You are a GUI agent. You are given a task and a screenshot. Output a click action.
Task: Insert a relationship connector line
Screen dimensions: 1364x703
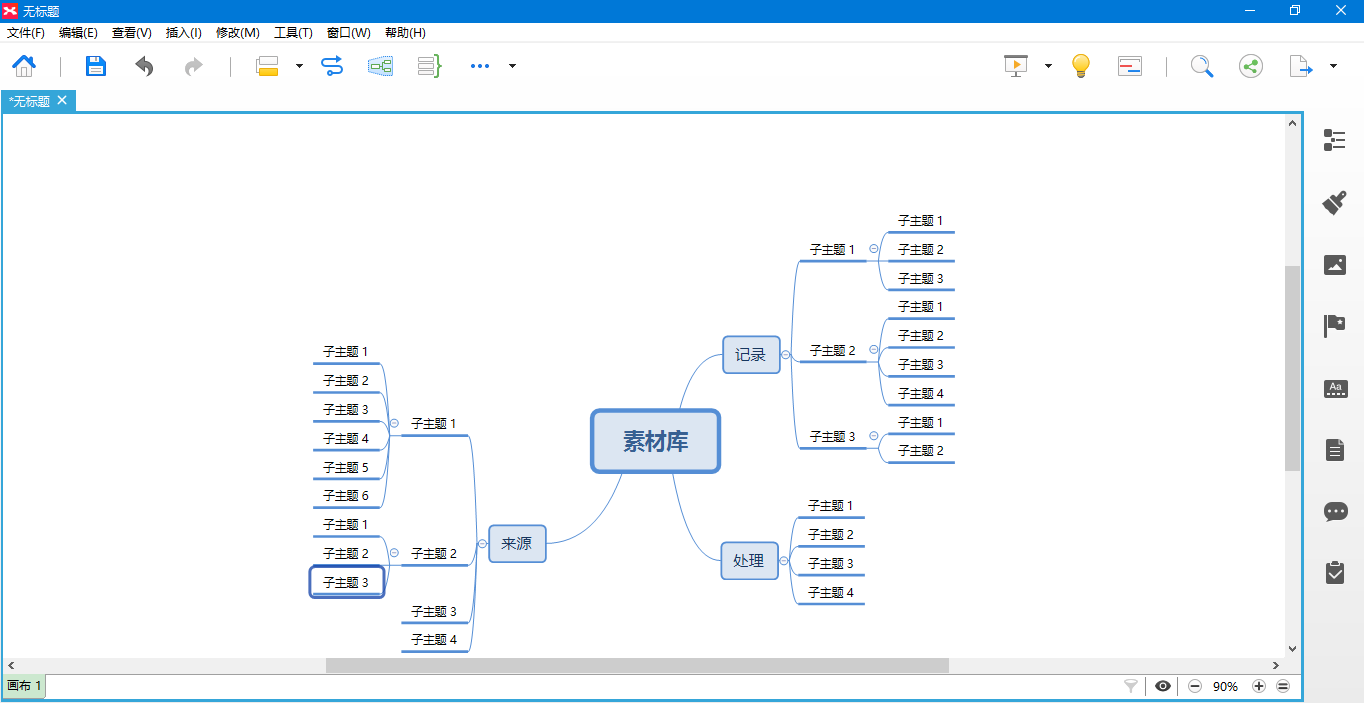[332, 66]
